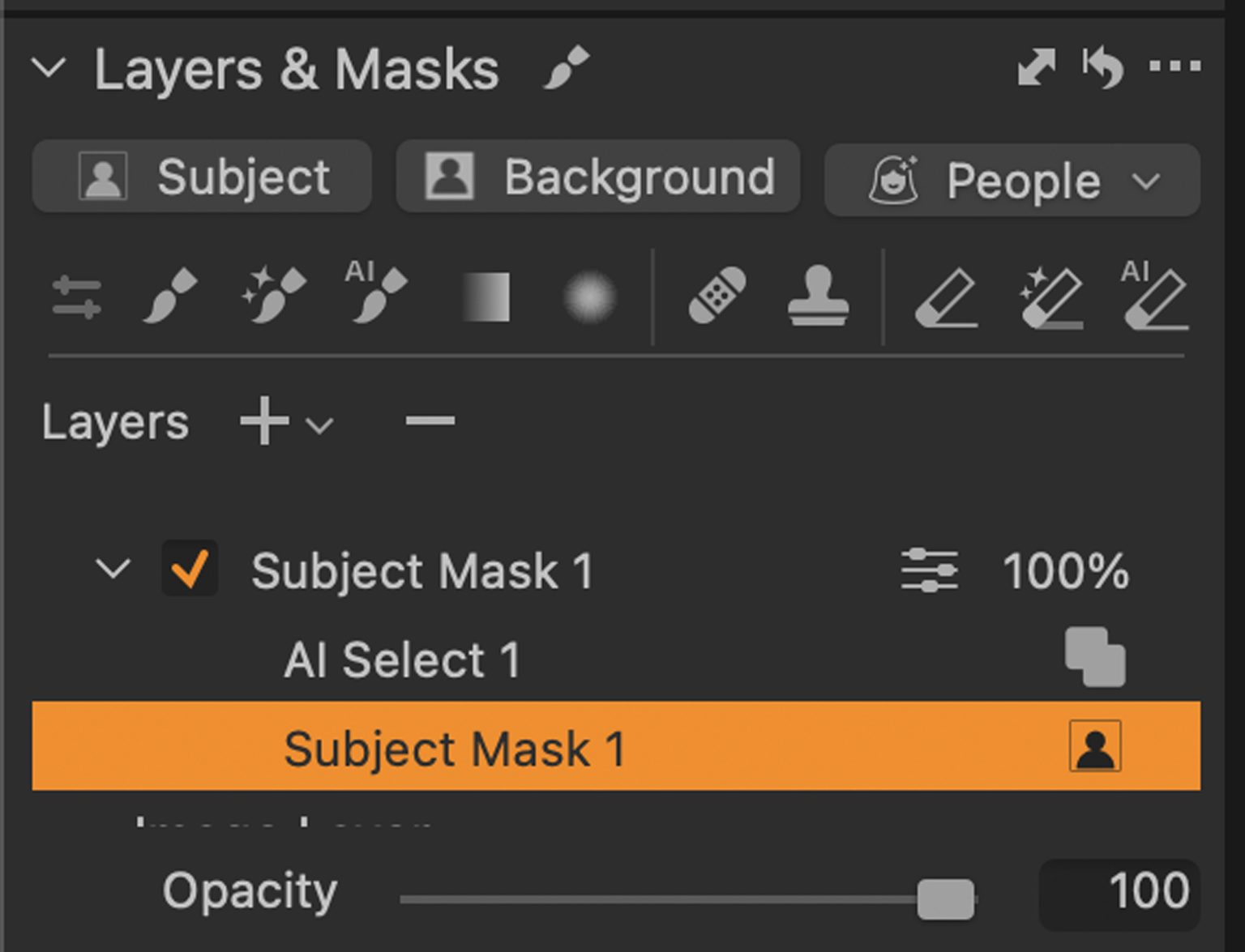
Task: Select the Heal bandage tool
Action: click(717, 297)
